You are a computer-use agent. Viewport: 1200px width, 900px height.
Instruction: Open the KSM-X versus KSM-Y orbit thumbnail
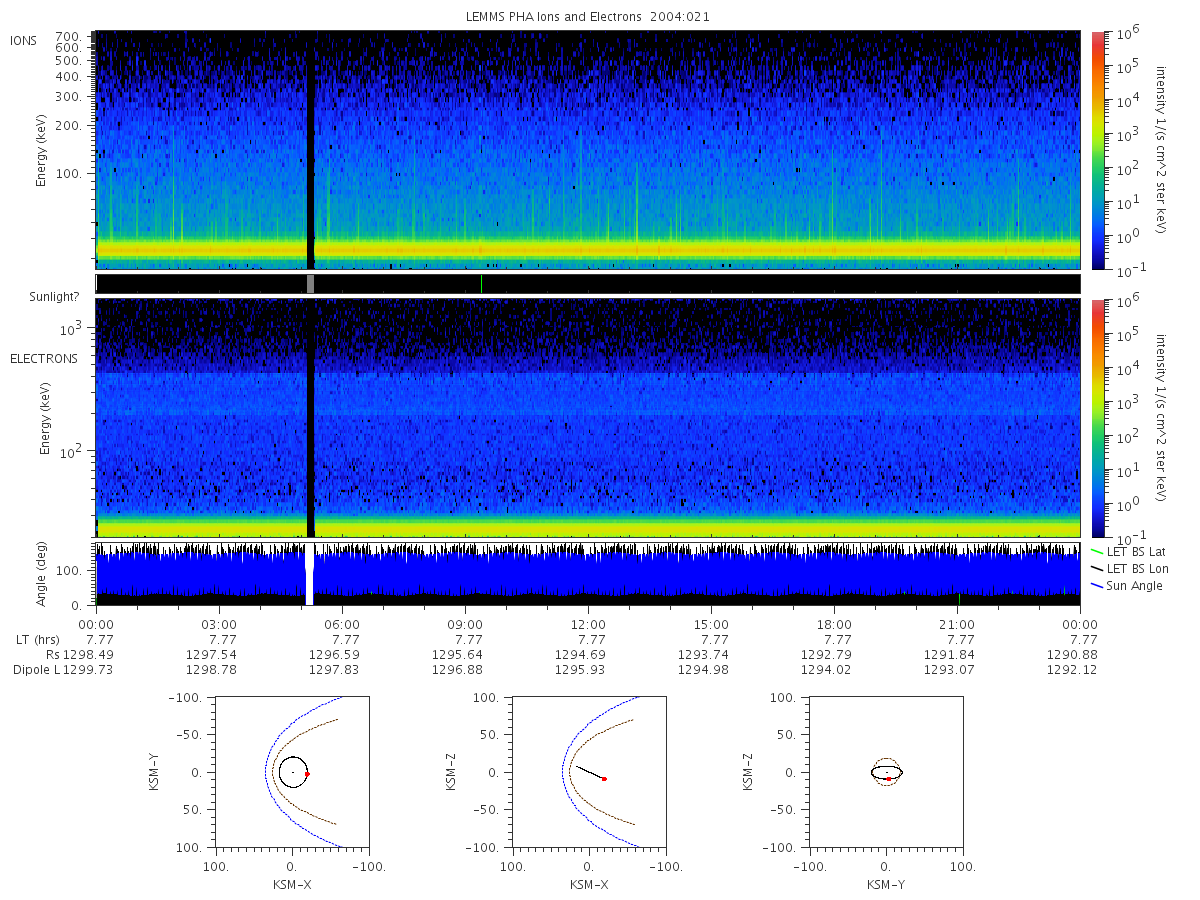click(291, 772)
